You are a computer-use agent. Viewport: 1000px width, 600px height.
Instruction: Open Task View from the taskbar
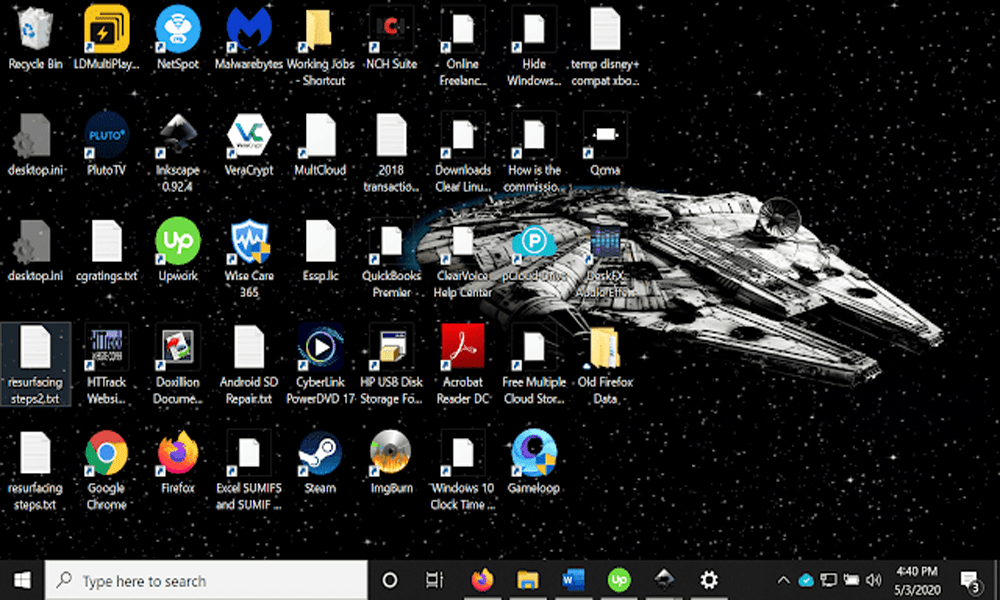pyautogui.click(x=434, y=580)
